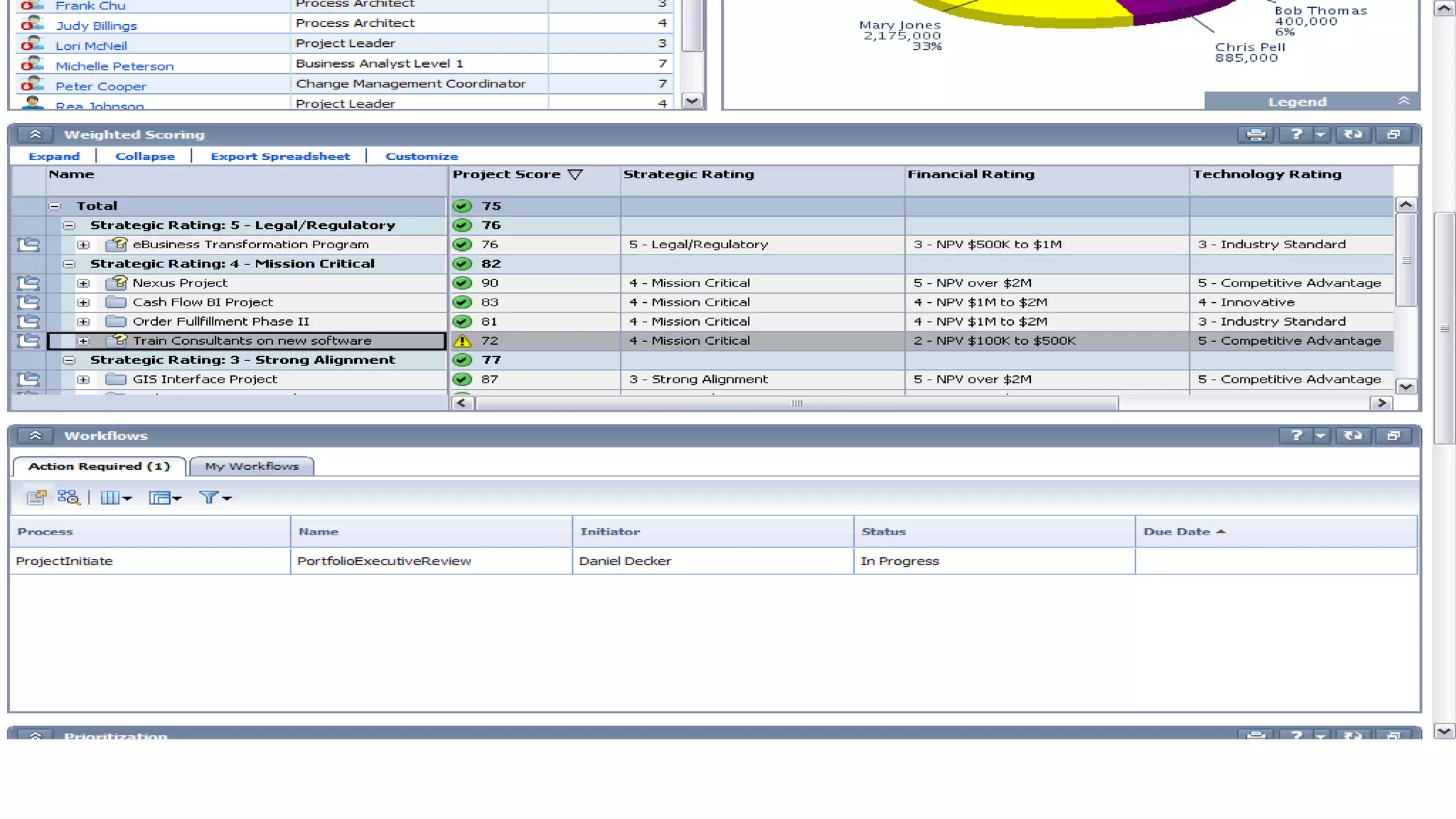
Task: Select the Action Required tab
Action: pos(99,466)
